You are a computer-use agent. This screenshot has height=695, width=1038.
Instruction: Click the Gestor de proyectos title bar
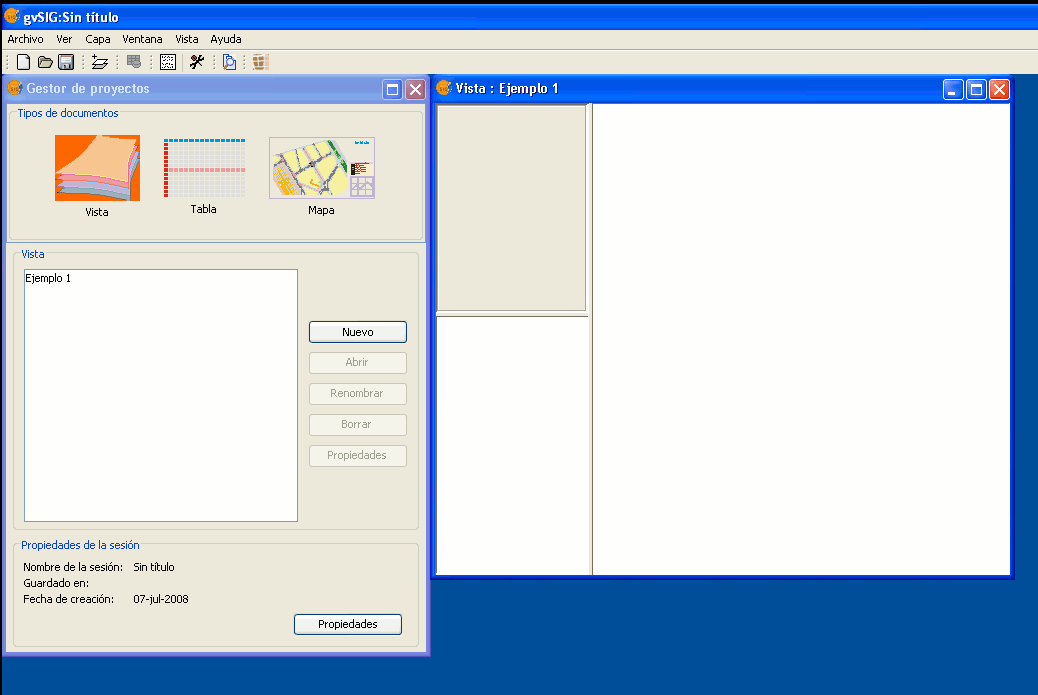point(215,89)
